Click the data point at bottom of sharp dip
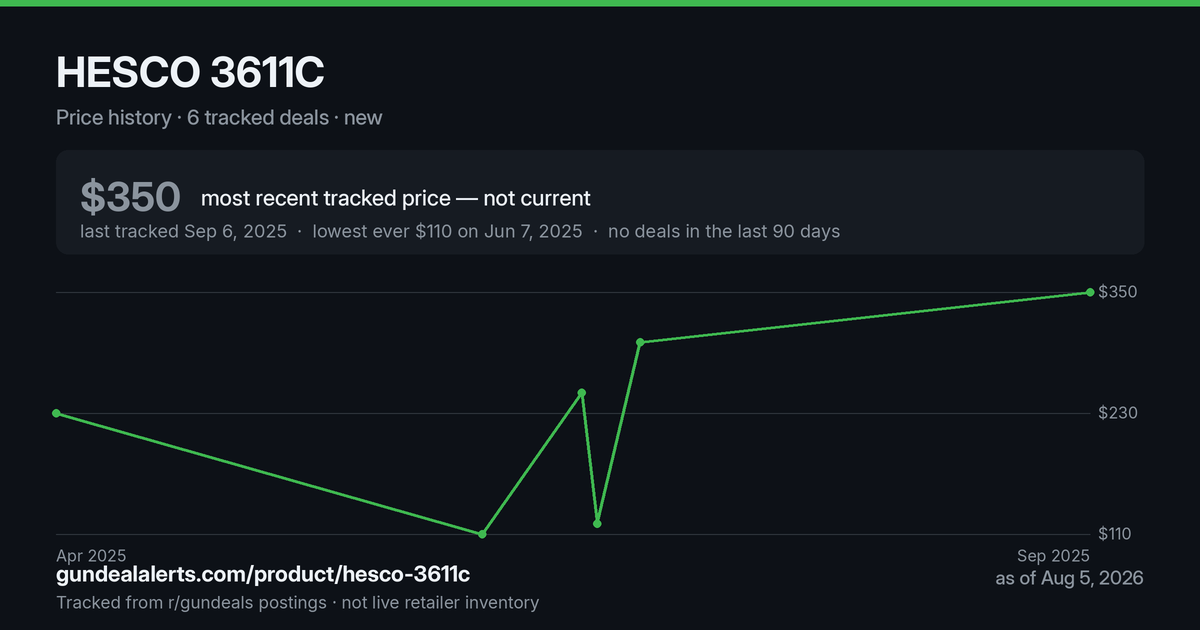Viewport: 1200px width, 630px height. point(597,523)
